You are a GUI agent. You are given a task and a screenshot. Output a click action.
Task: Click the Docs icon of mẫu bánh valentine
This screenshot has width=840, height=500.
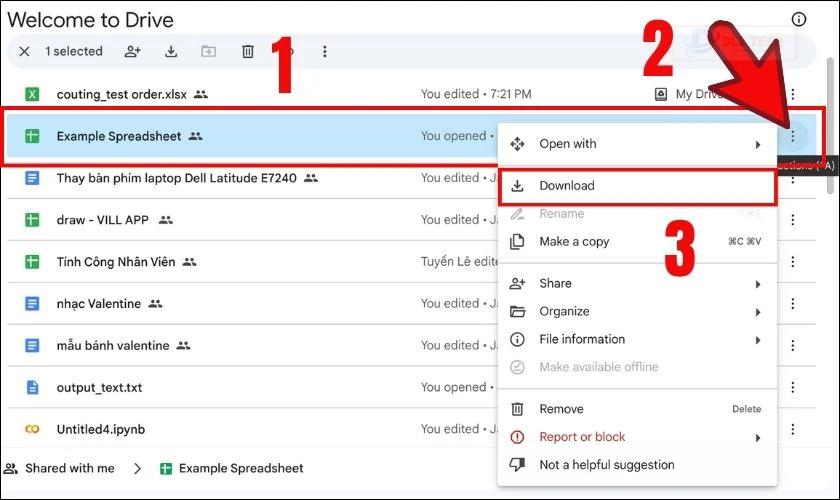(x=32, y=345)
